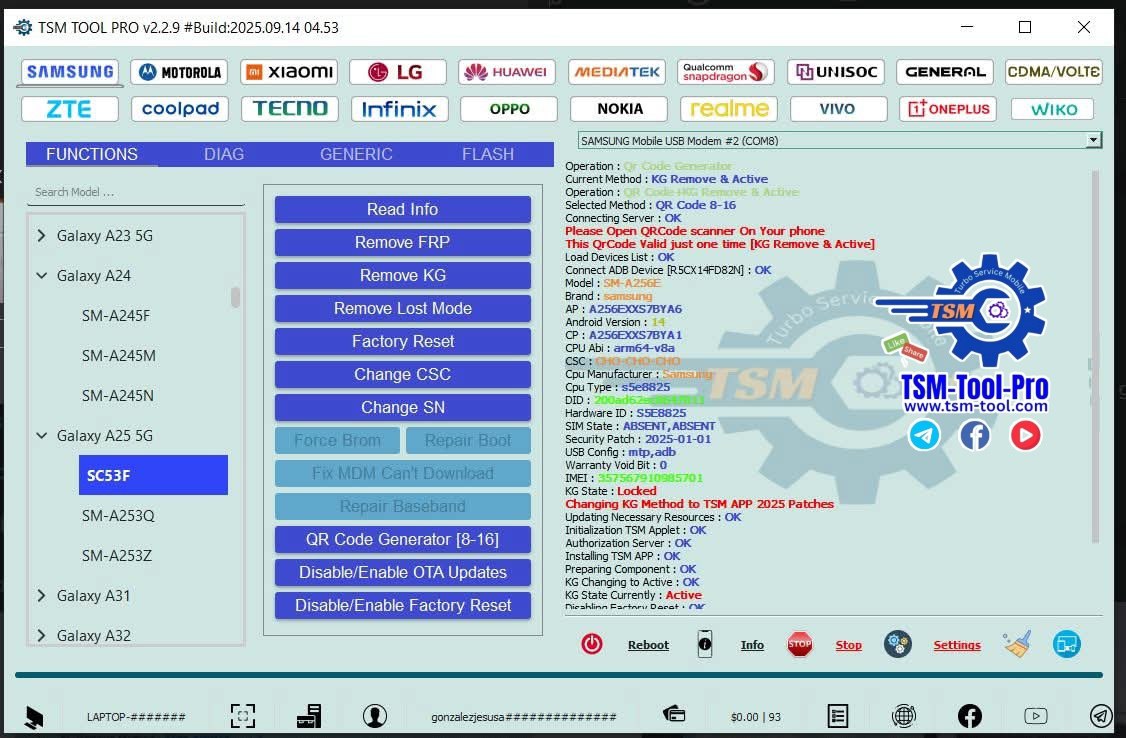This screenshot has width=1126, height=738.
Task: Open the Infinix brand section
Action: [399, 109]
